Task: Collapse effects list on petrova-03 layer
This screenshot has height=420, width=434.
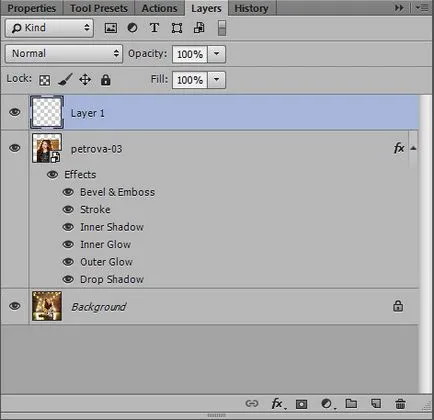Action: click(413, 148)
